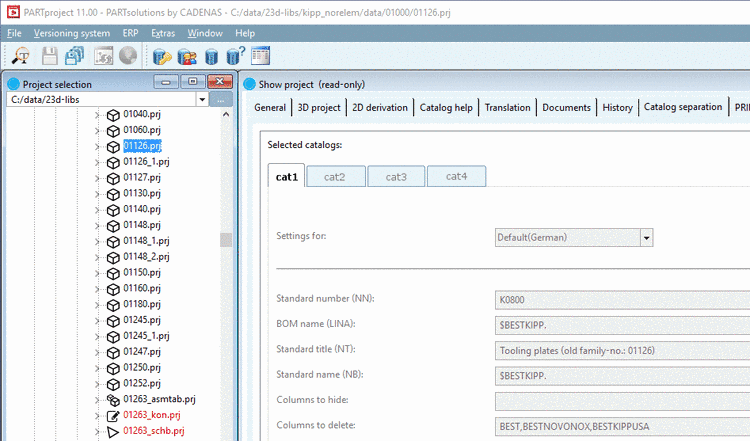Select the cat3 catalog tab
Image resolution: width=750 pixels, height=441 pixels.
(396, 176)
